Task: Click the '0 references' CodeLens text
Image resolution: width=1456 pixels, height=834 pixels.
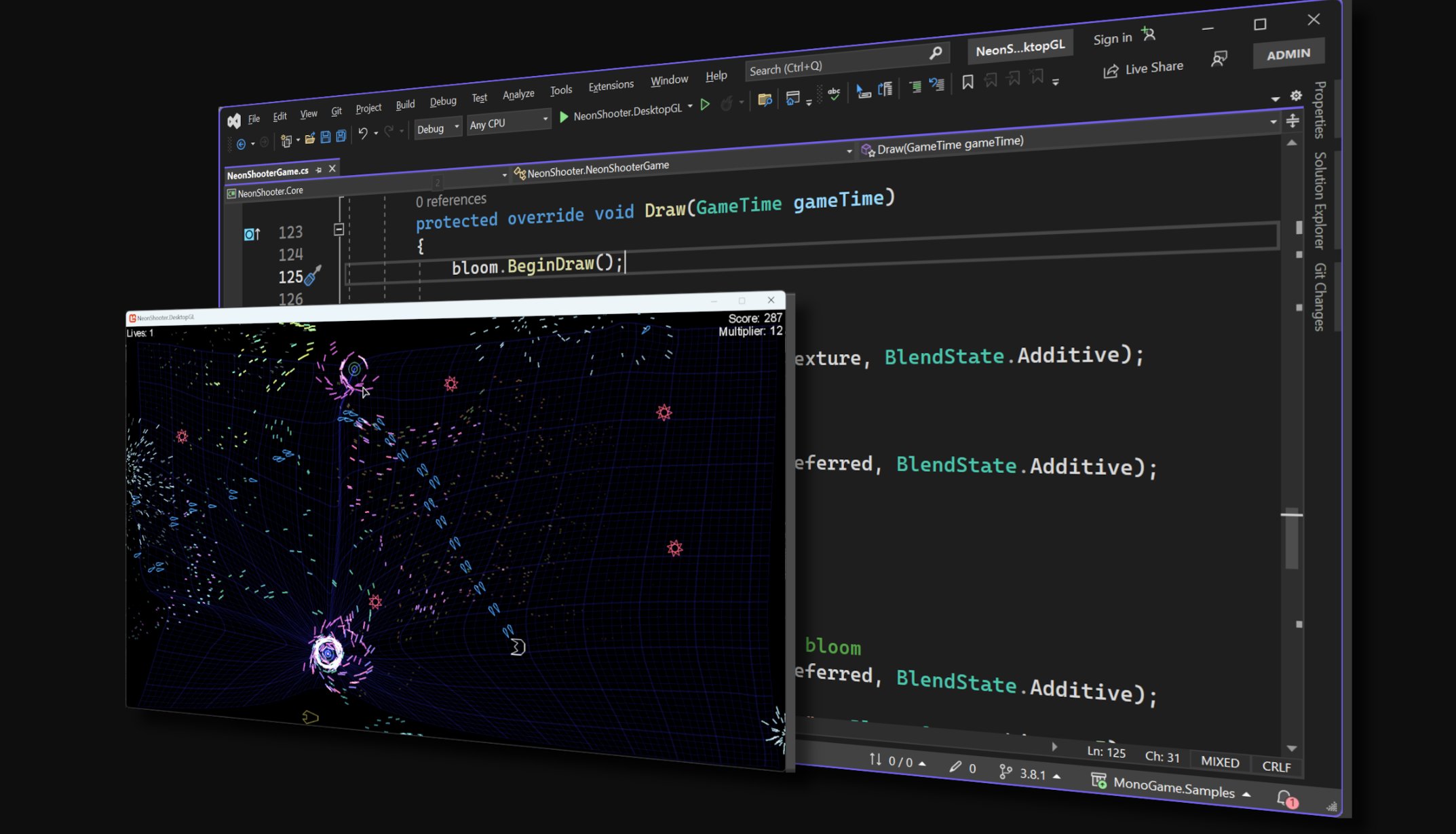Action: click(x=451, y=200)
